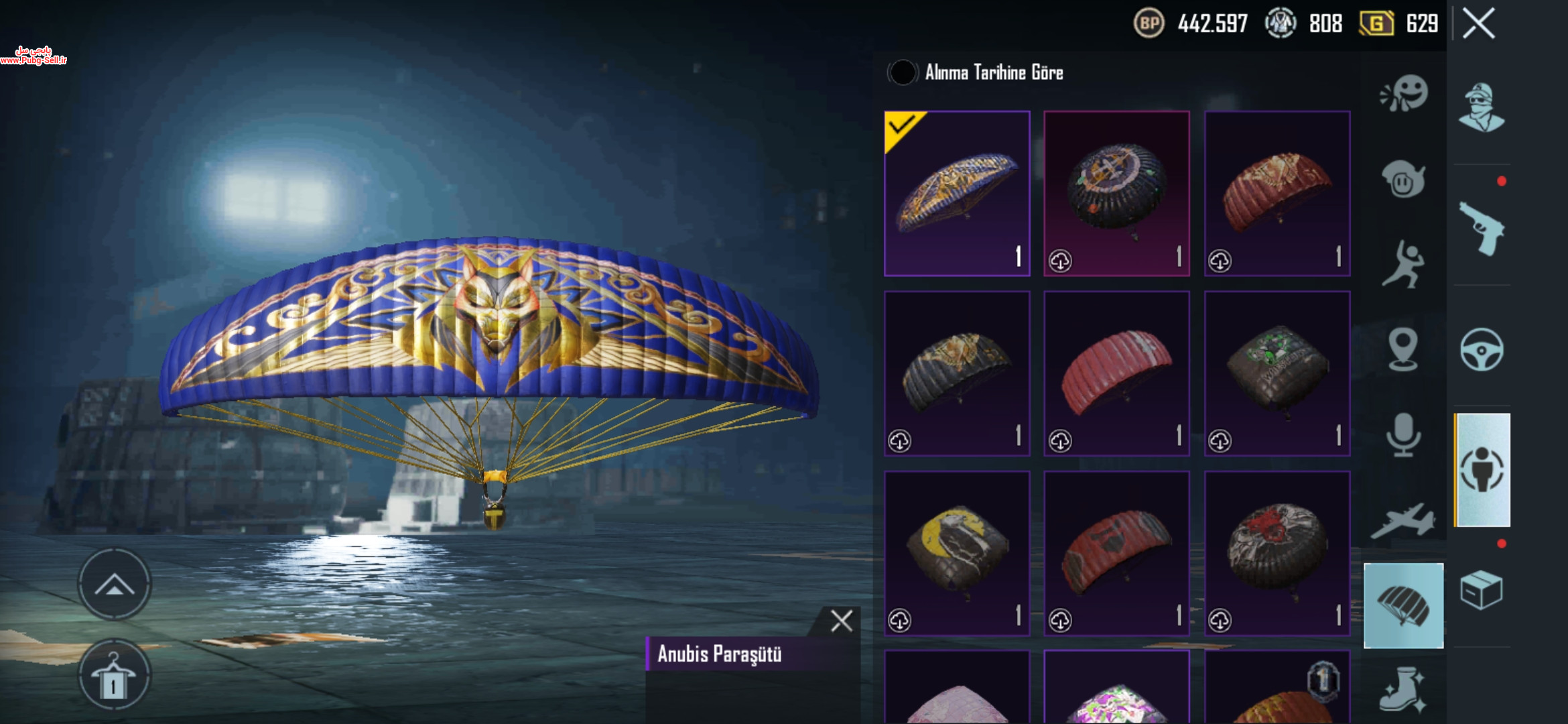
Task: Open the character outfit tab with cap
Action: [1482, 107]
